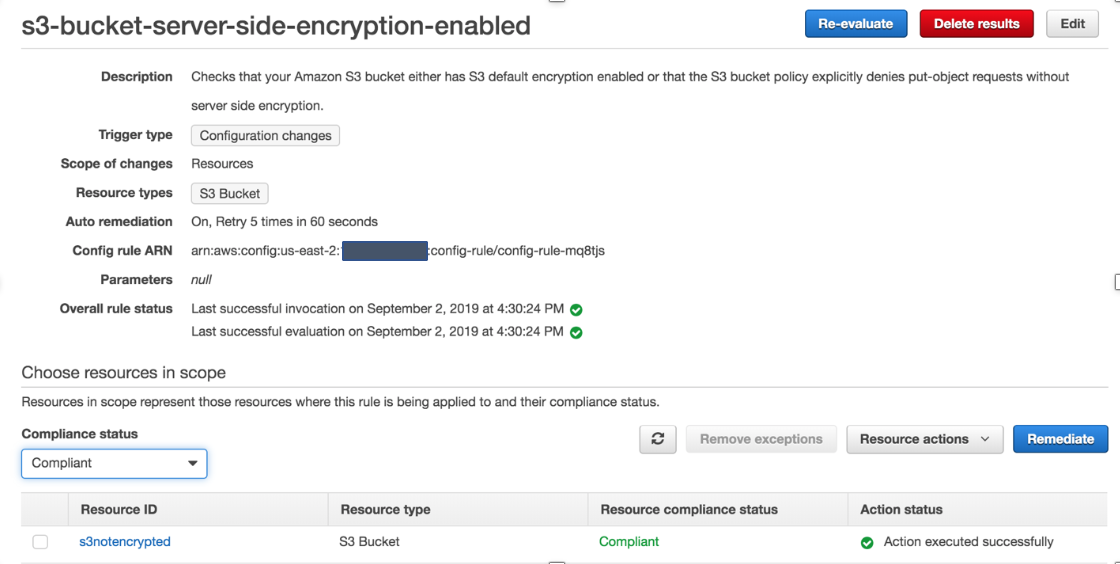Click the Action status column header
Screen dimensions: 1120x564
point(901,509)
